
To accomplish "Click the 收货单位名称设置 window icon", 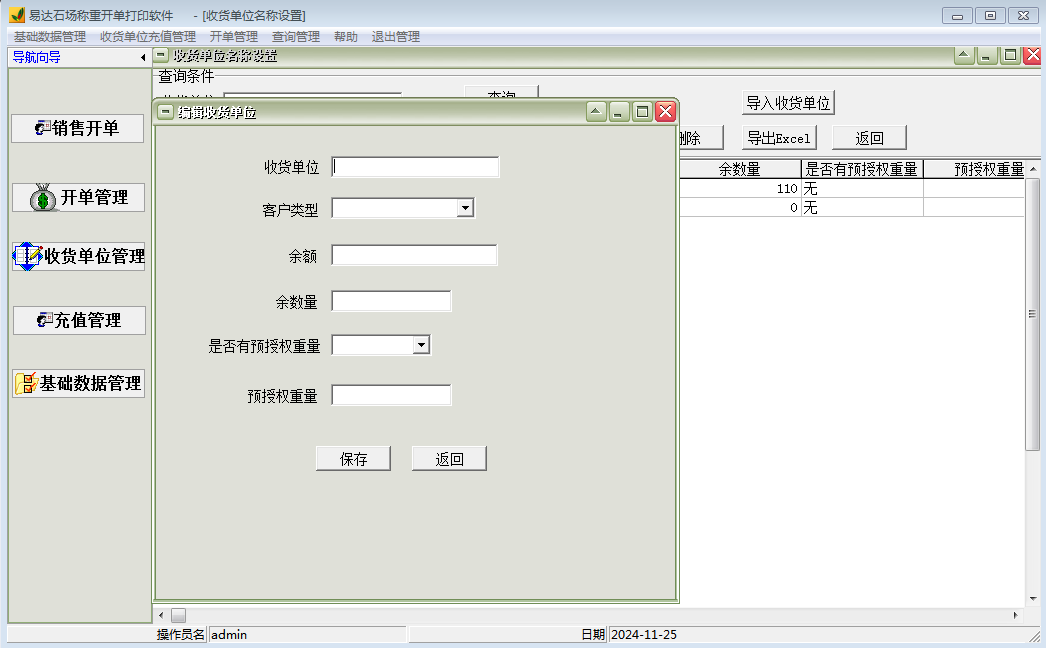I will [x=163, y=55].
